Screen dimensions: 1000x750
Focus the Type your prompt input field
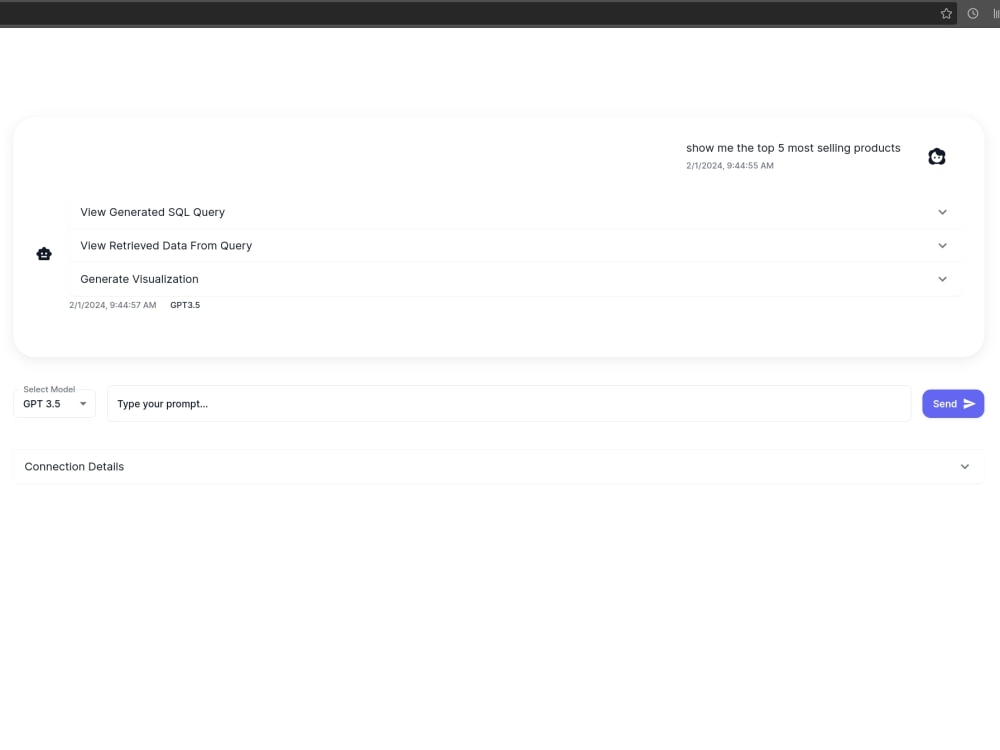(509, 404)
